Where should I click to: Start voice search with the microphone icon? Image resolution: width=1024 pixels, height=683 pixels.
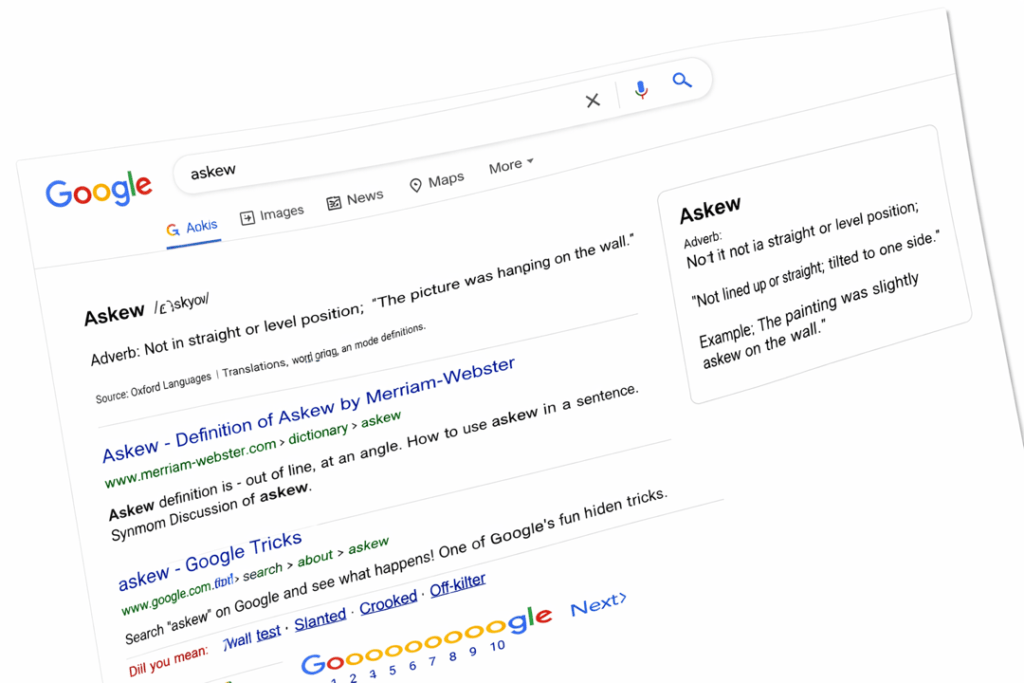point(641,90)
